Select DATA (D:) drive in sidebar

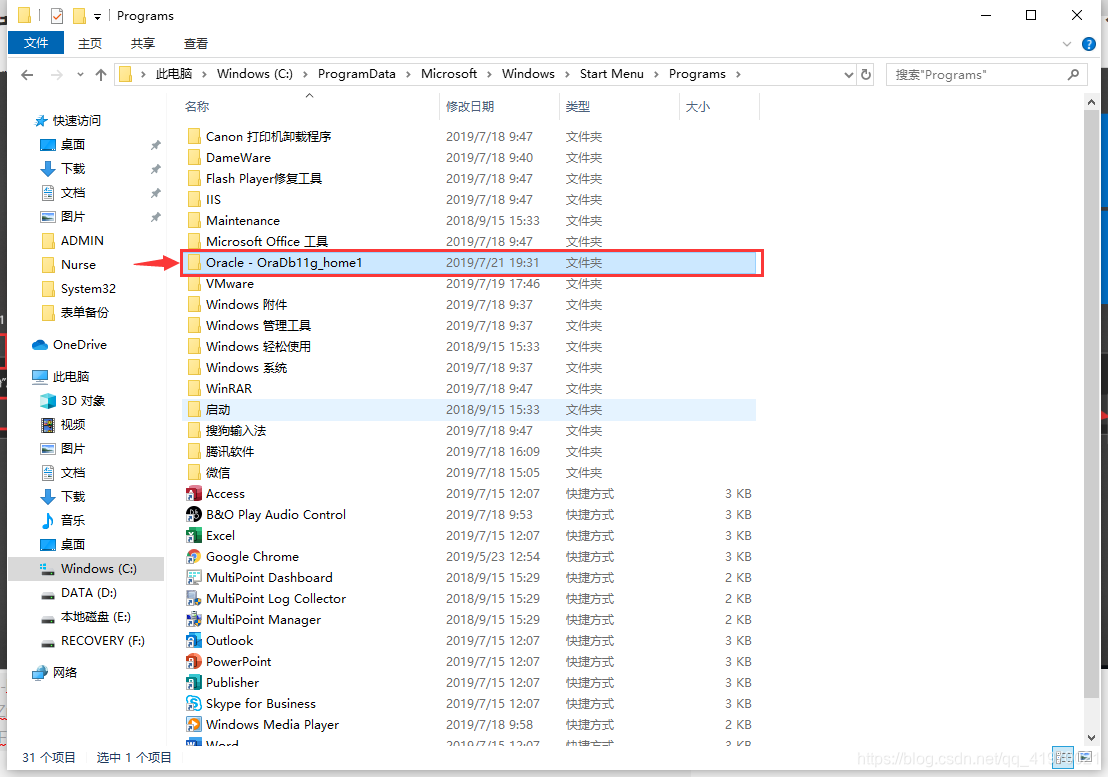(x=88, y=593)
